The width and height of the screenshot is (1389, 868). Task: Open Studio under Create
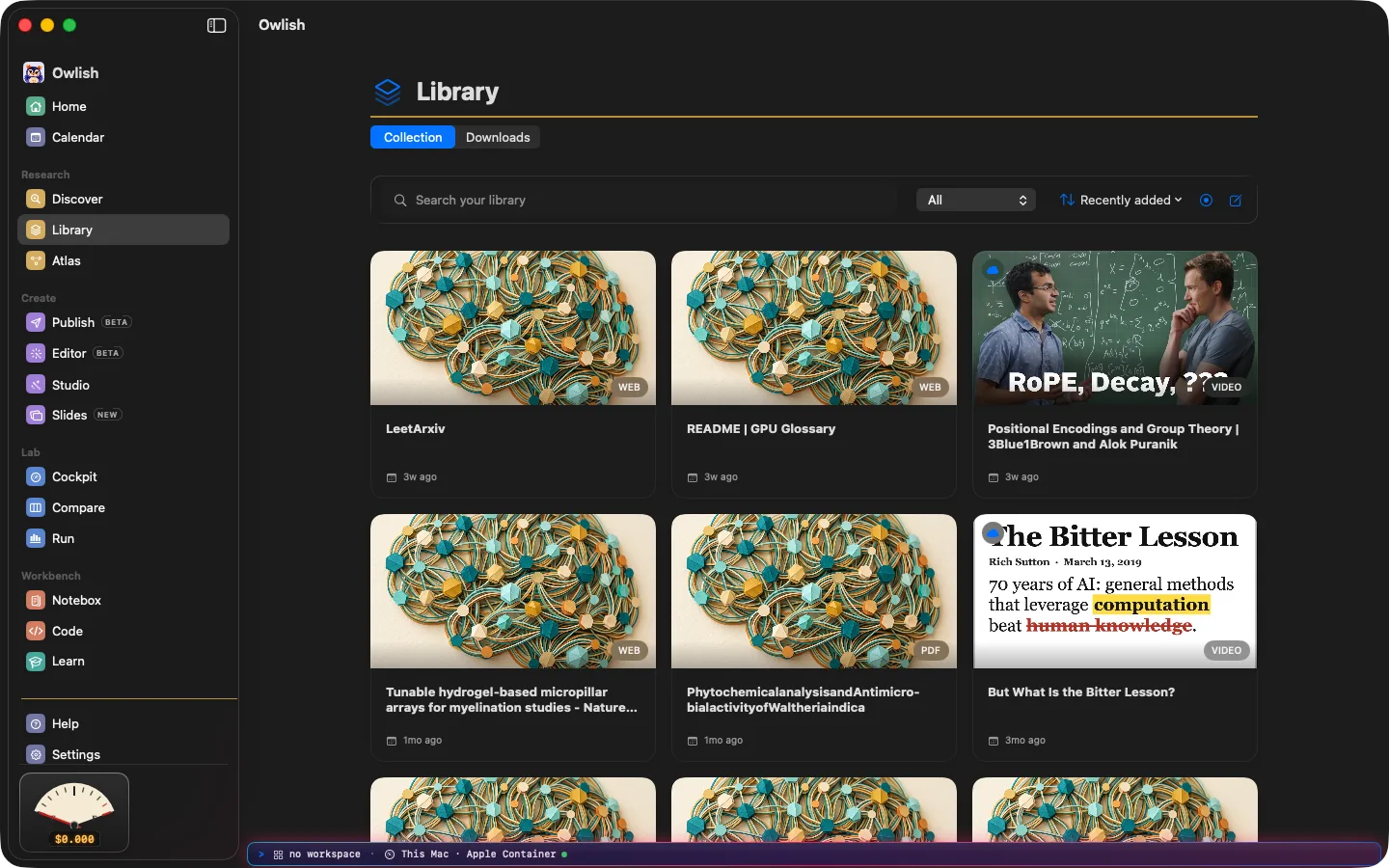pyautogui.click(x=123, y=385)
